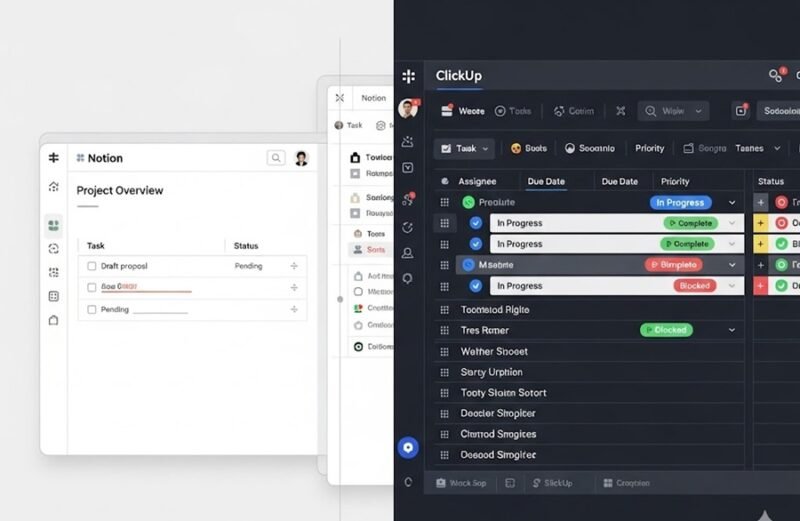Viewport: 800px width, 521px height.
Task: Click the home icon in the Notion sidebar
Action: coord(54,187)
